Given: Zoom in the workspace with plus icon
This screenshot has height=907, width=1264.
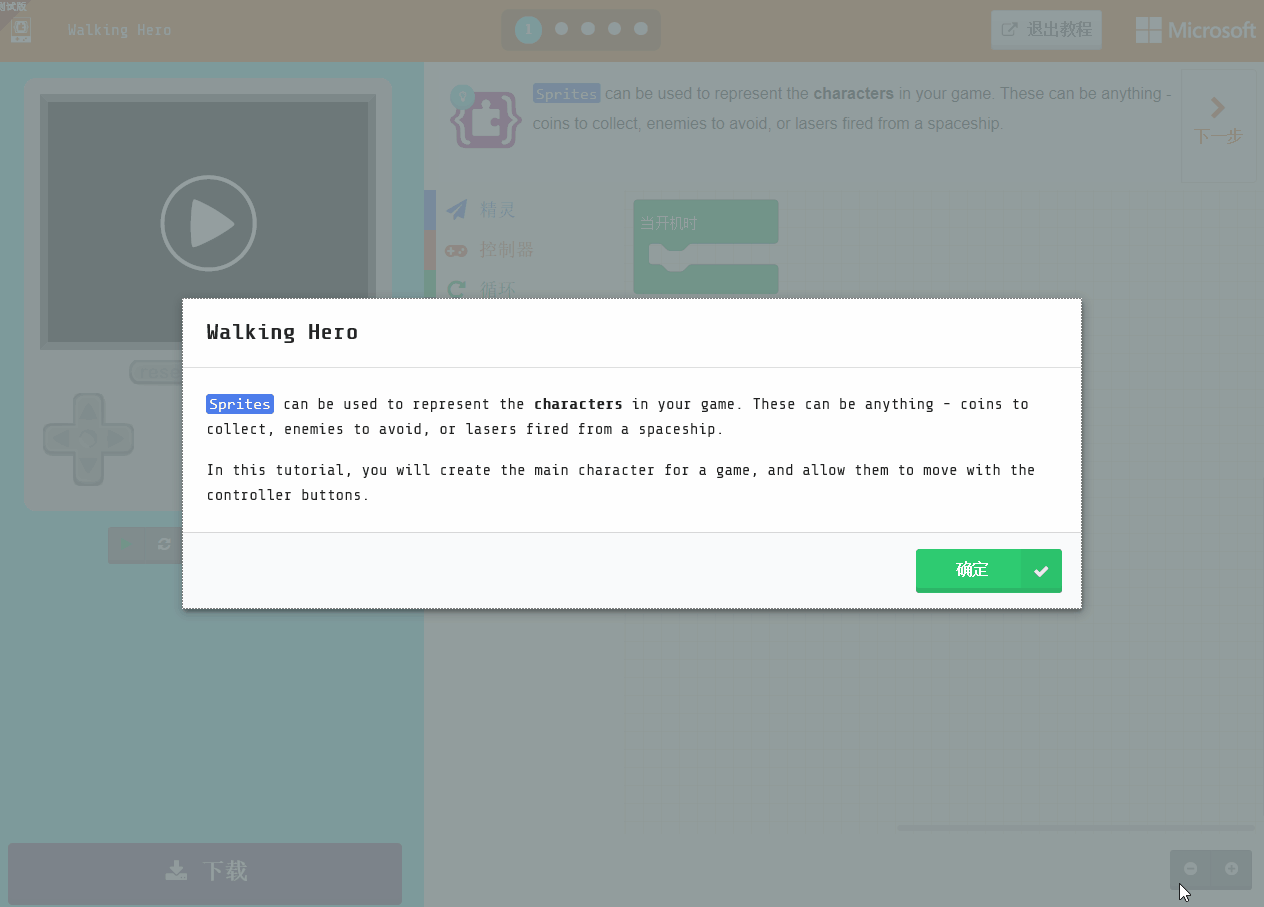Looking at the screenshot, I should (1232, 869).
